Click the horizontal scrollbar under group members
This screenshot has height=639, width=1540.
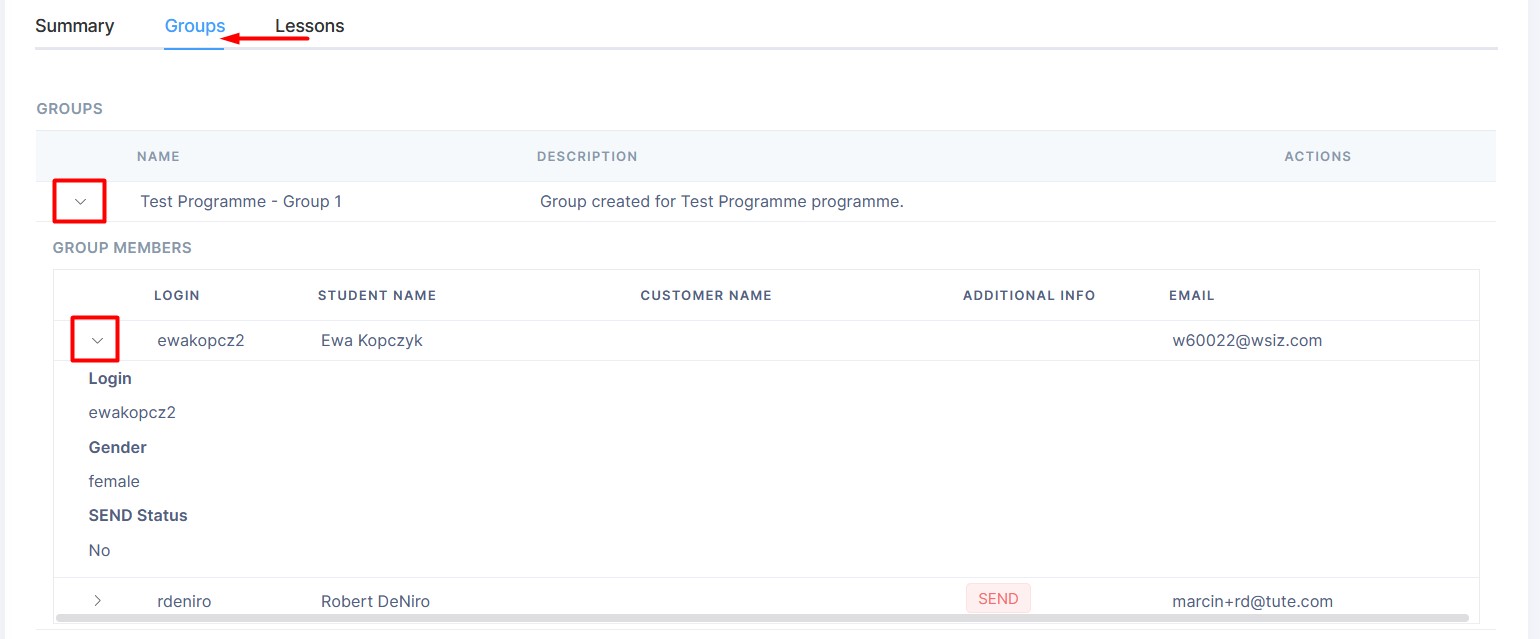pyautogui.click(x=760, y=618)
